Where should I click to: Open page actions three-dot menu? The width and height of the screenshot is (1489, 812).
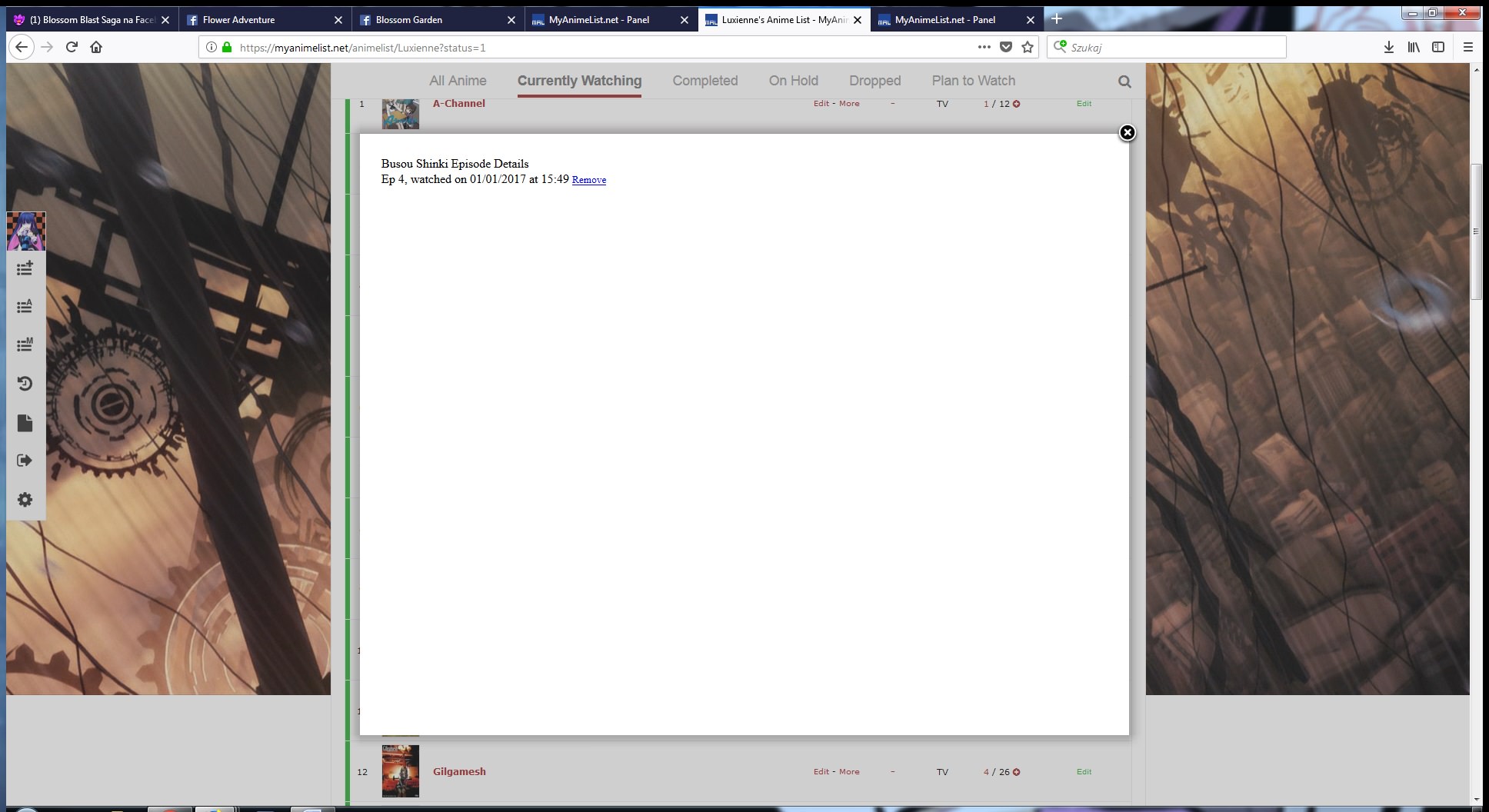984,47
